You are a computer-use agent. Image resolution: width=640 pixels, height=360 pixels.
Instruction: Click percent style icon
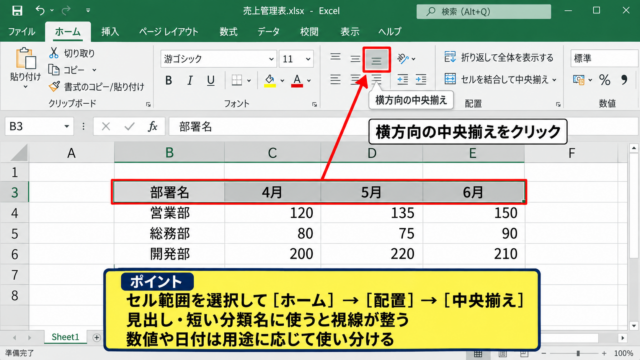click(x=604, y=80)
